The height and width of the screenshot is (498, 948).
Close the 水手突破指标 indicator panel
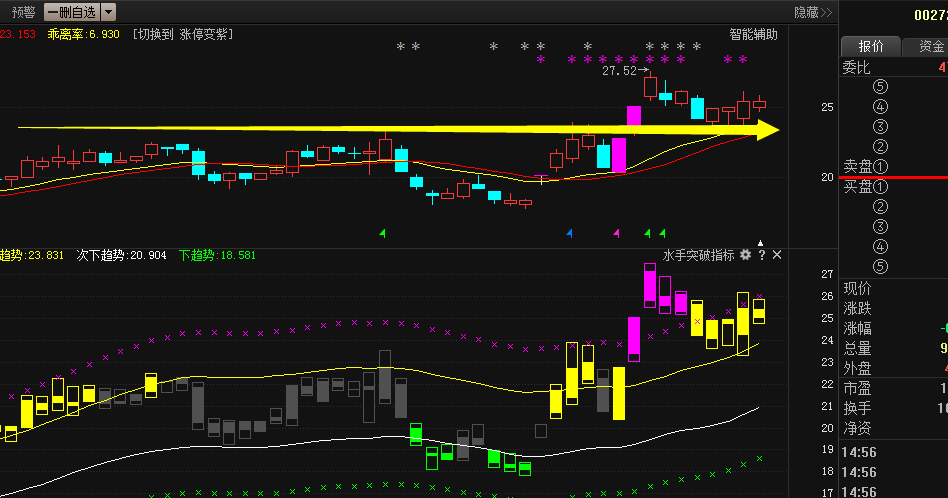click(777, 255)
